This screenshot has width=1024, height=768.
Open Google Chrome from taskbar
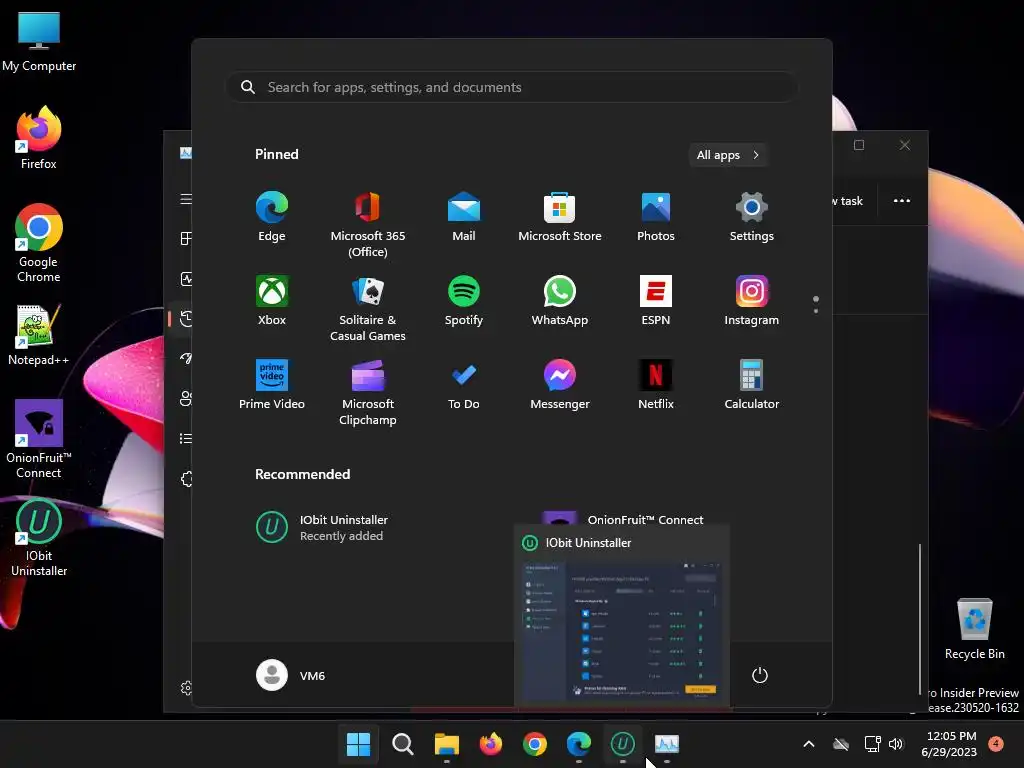pyautogui.click(x=535, y=744)
